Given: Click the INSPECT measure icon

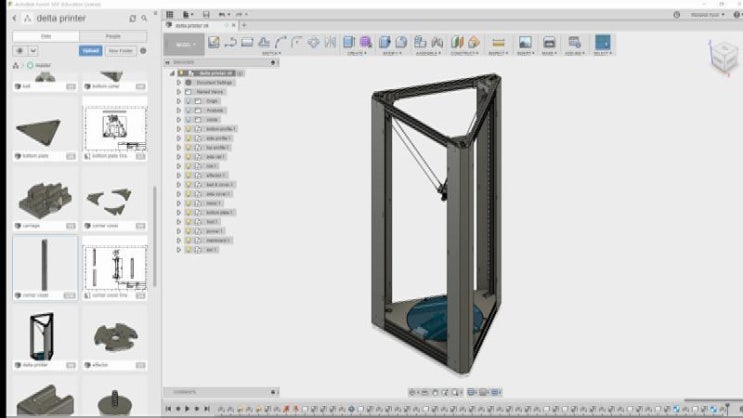Looking at the screenshot, I should pos(497,42).
